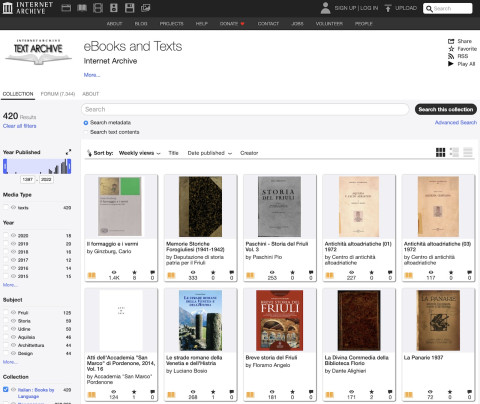The height and width of the screenshot is (404, 480).
Task: Click the Text Archive logo
Action: pyautogui.click(x=38, y=52)
